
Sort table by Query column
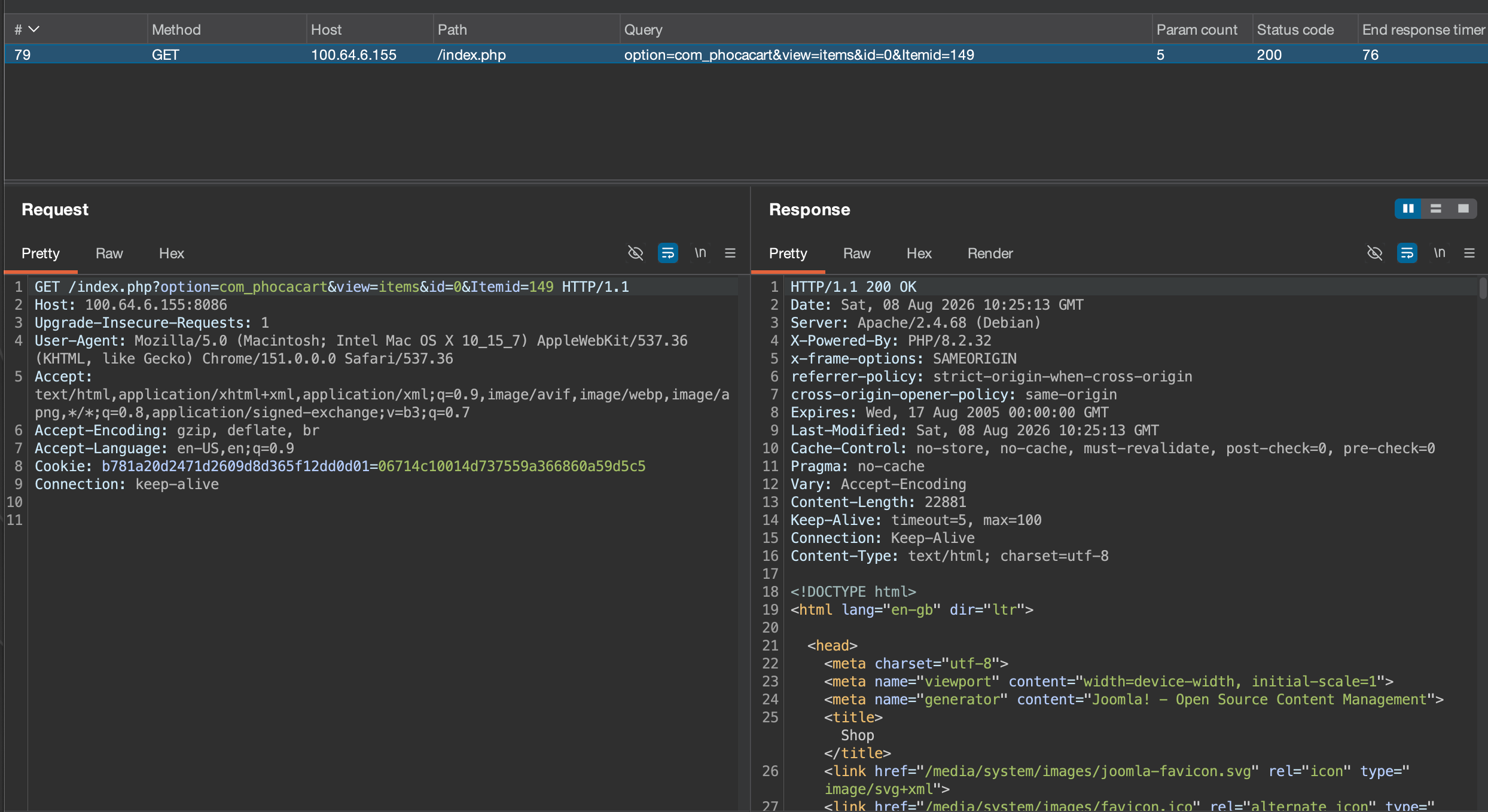click(x=886, y=29)
